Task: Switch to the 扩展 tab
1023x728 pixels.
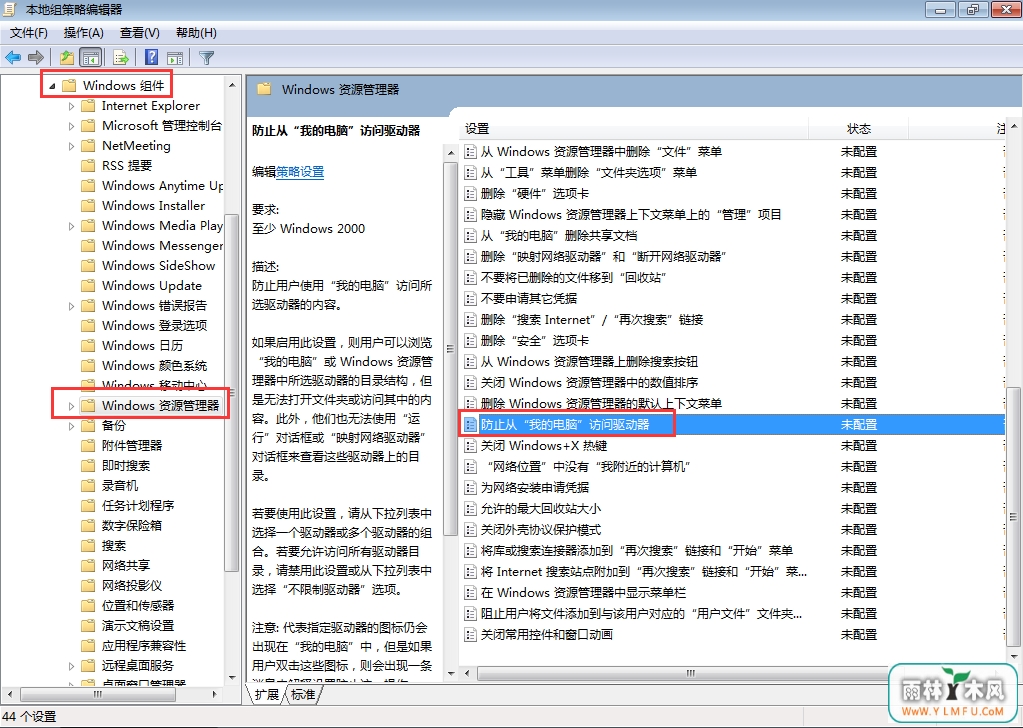Action: pyautogui.click(x=266, y=695)
